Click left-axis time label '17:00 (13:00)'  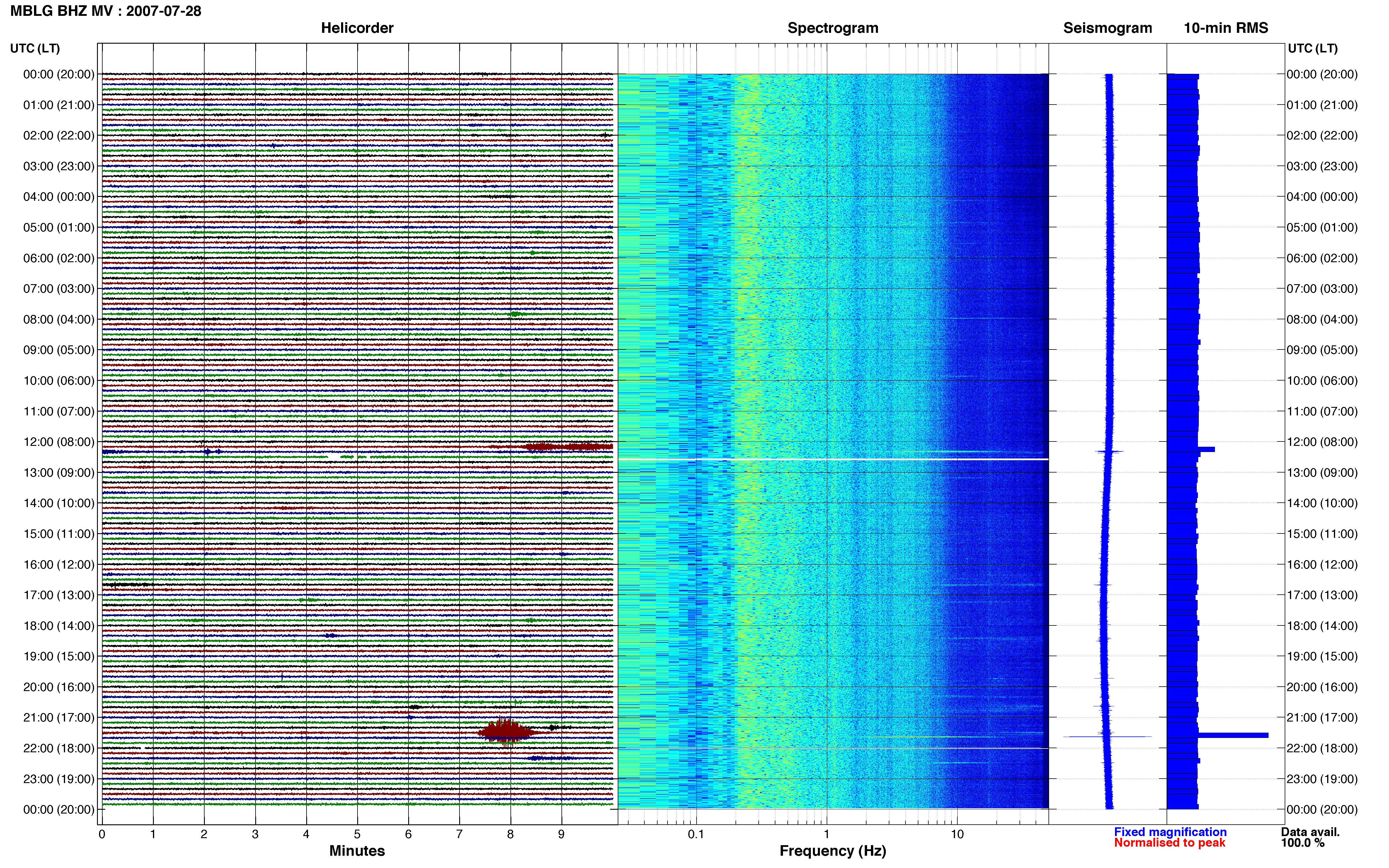coord(59,595)
